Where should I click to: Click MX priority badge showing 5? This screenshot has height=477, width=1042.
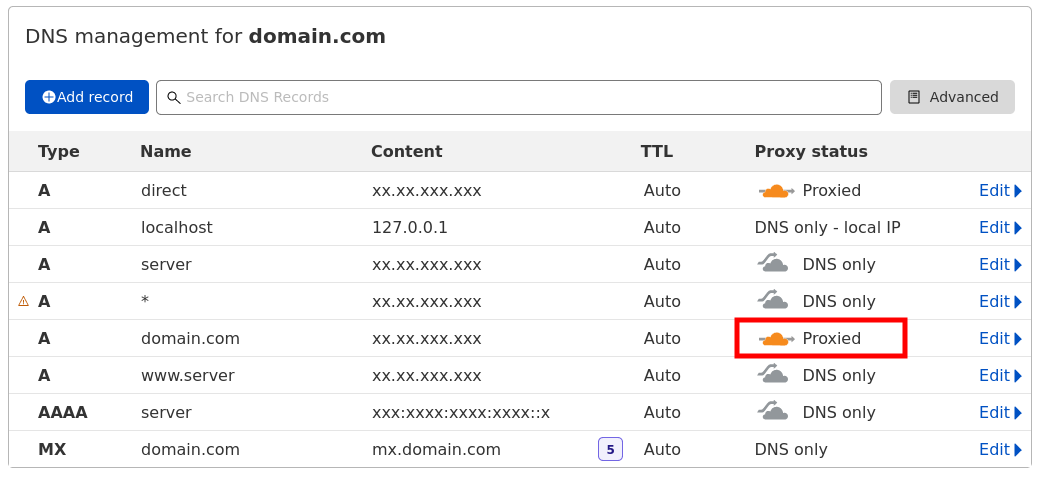pos(610,449)
